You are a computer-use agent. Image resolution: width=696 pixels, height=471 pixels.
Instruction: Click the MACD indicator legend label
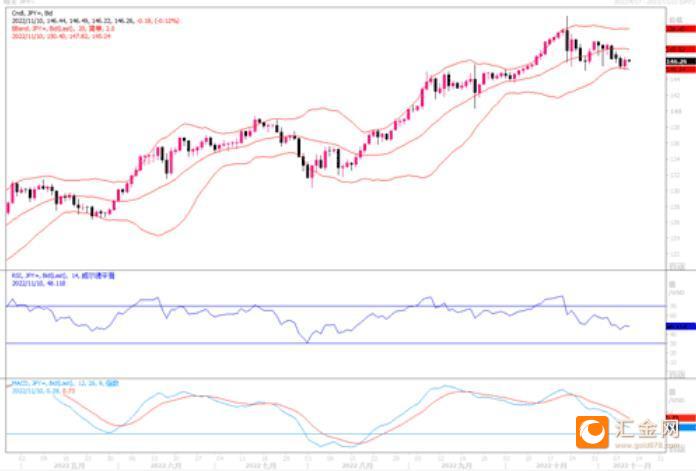[65, 383]
